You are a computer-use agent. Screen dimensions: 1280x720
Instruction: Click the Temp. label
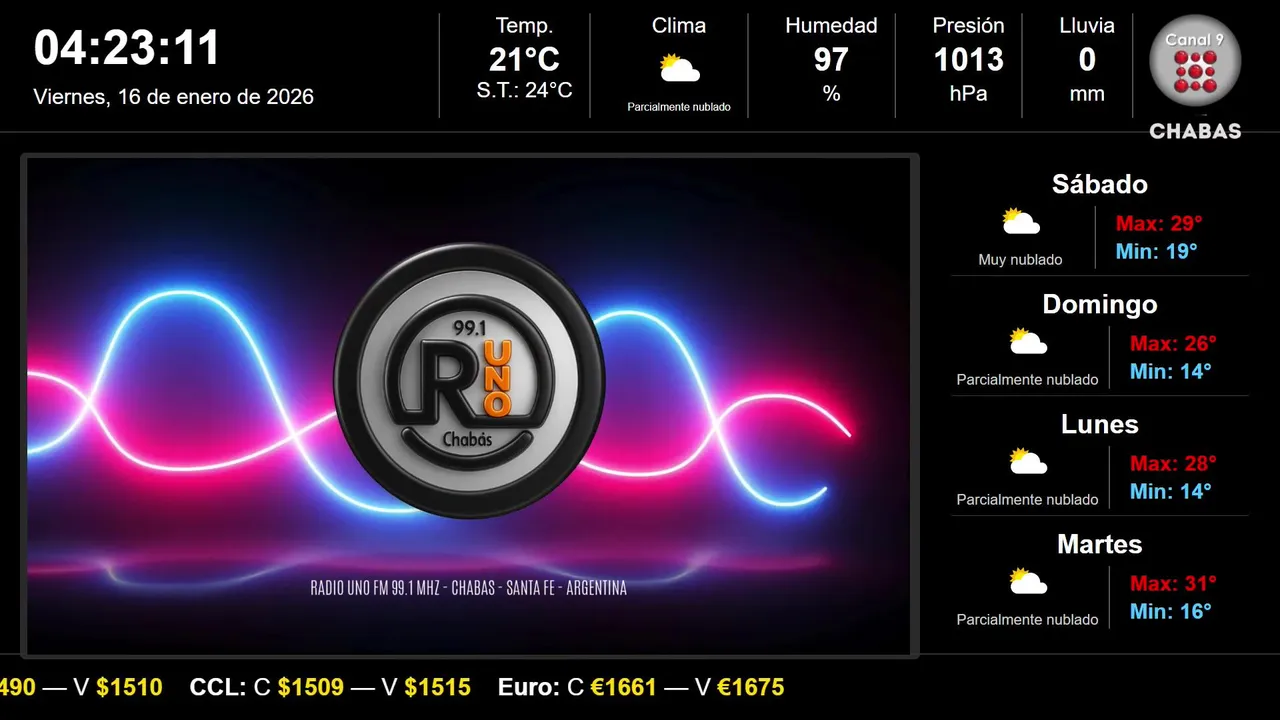click(524, 26)
